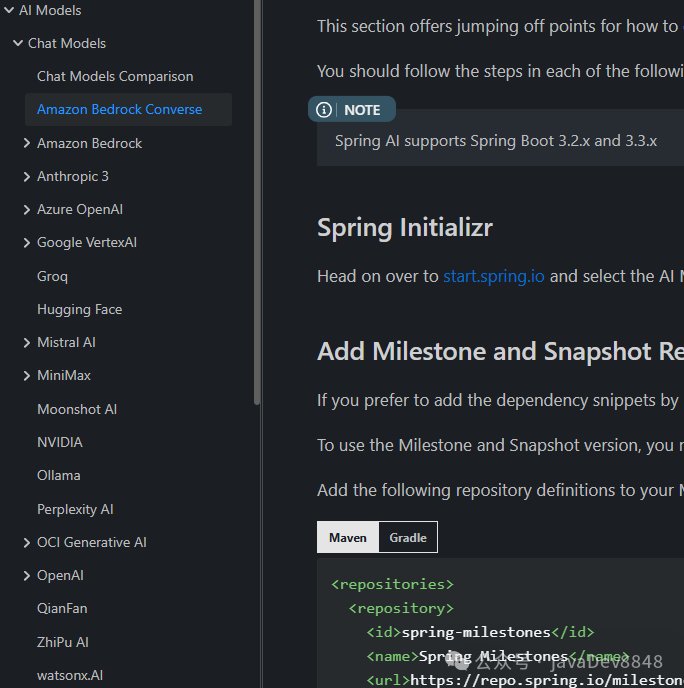Viewport: 684px width, 688px height.
Task: Expand the OpenAI chevron
Action: [x=27, y=575]
